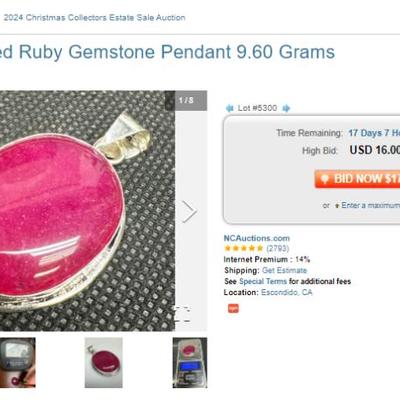The height and width of the screenshot is (400, 400).
Task: Go to previous lot arrow icon
Action: [x=229, y=108]
